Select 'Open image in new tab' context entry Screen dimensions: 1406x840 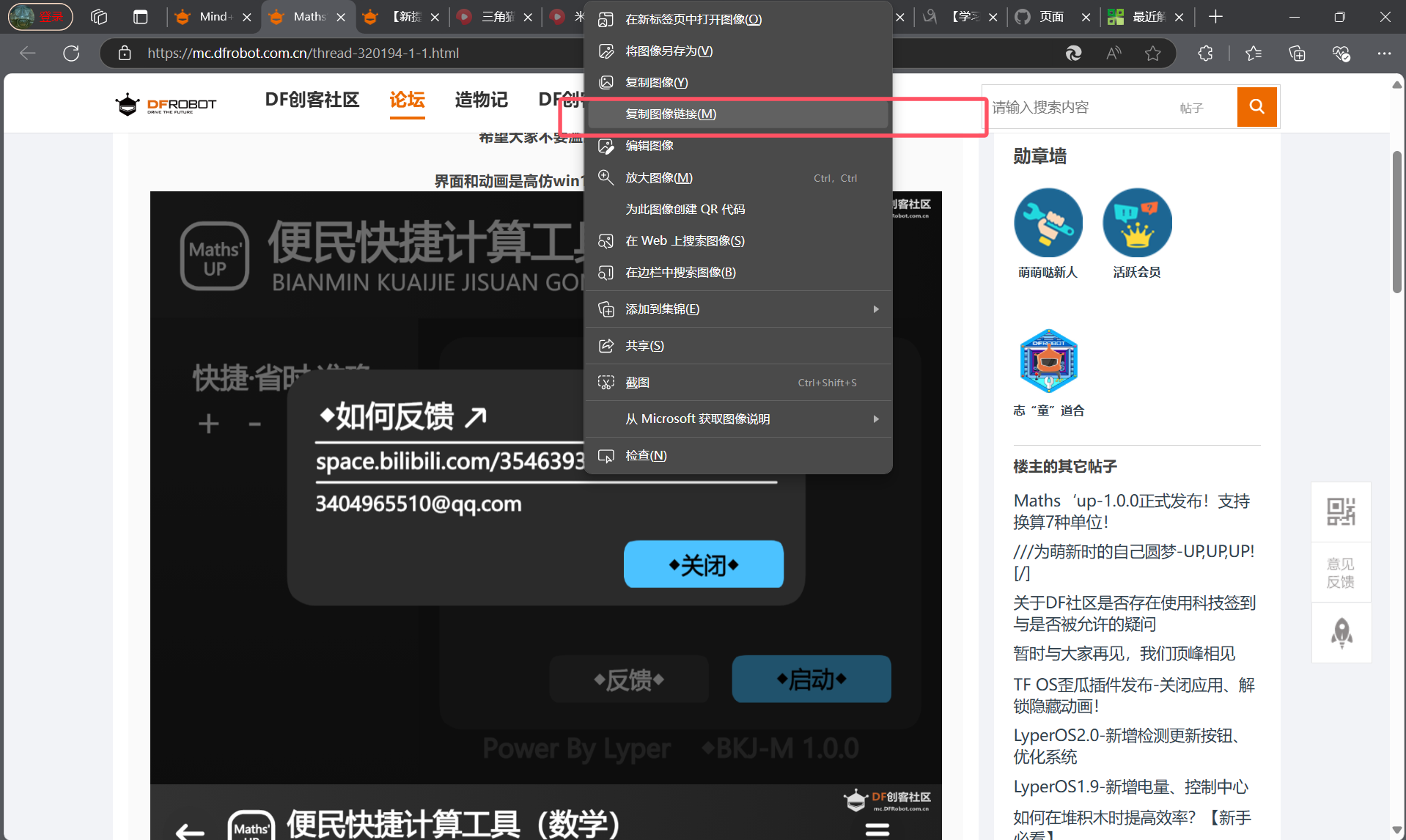coord(738,20)
